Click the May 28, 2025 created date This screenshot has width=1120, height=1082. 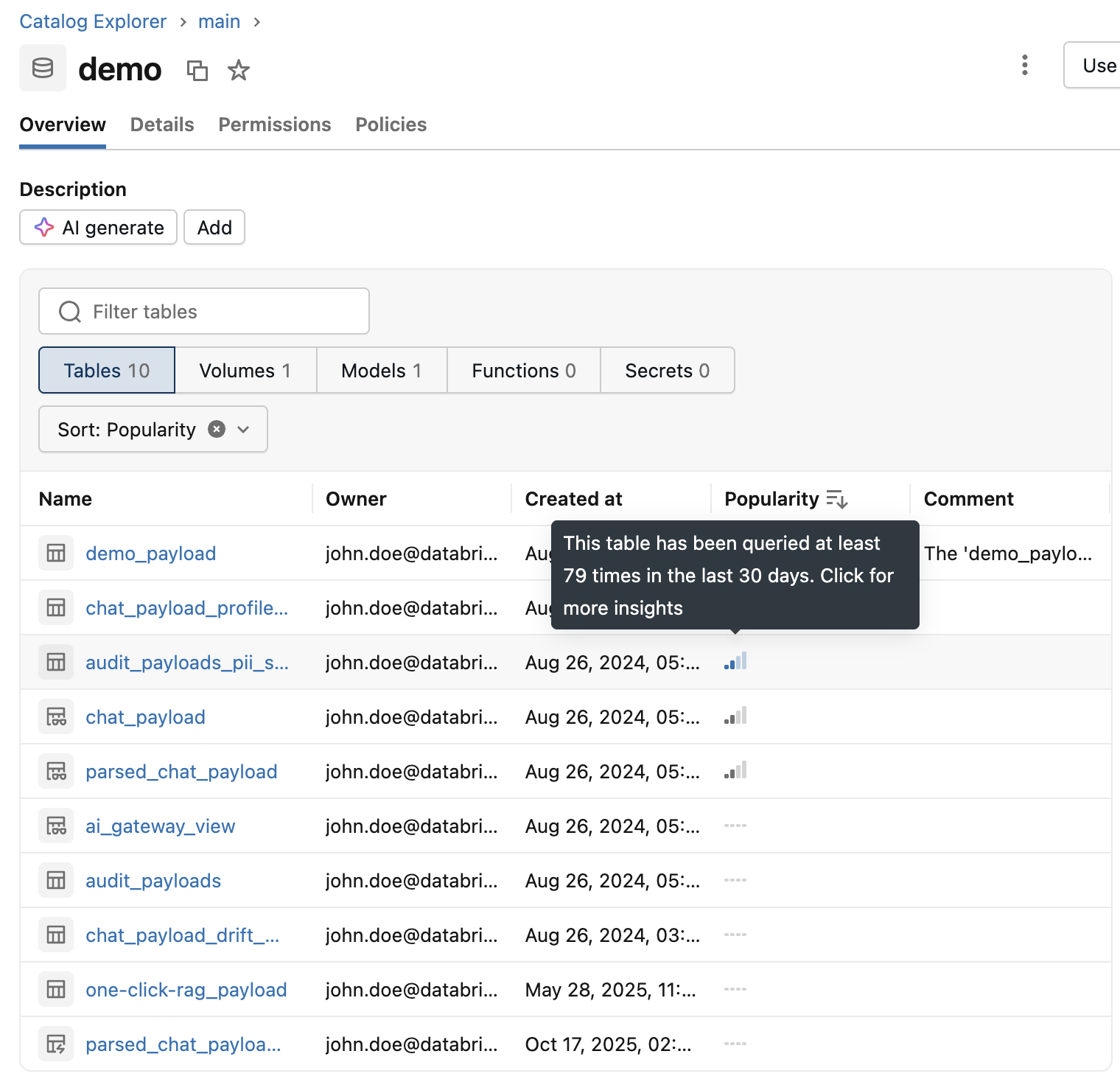tap(610, 990)
